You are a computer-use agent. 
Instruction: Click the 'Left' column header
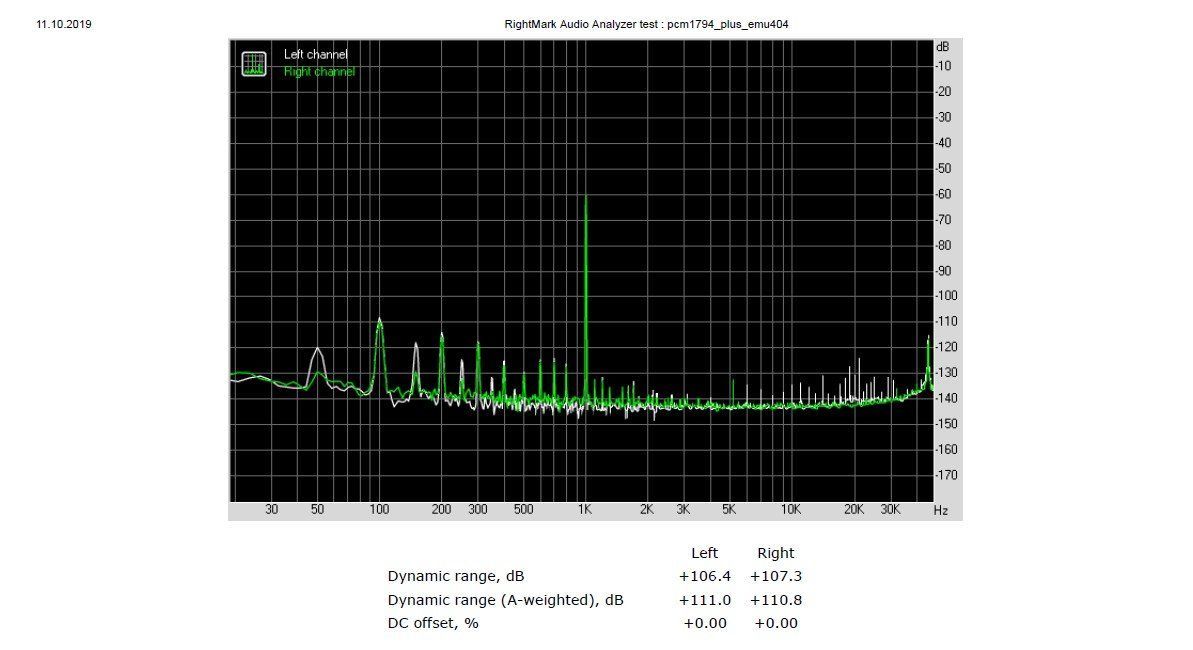click(x=705, y=553)
